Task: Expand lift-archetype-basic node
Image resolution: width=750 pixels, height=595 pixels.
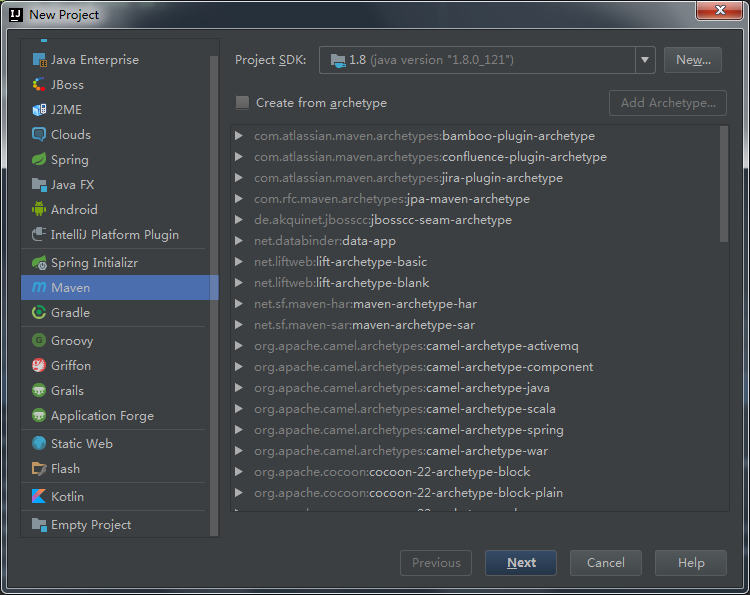Action: pos(239,262)
